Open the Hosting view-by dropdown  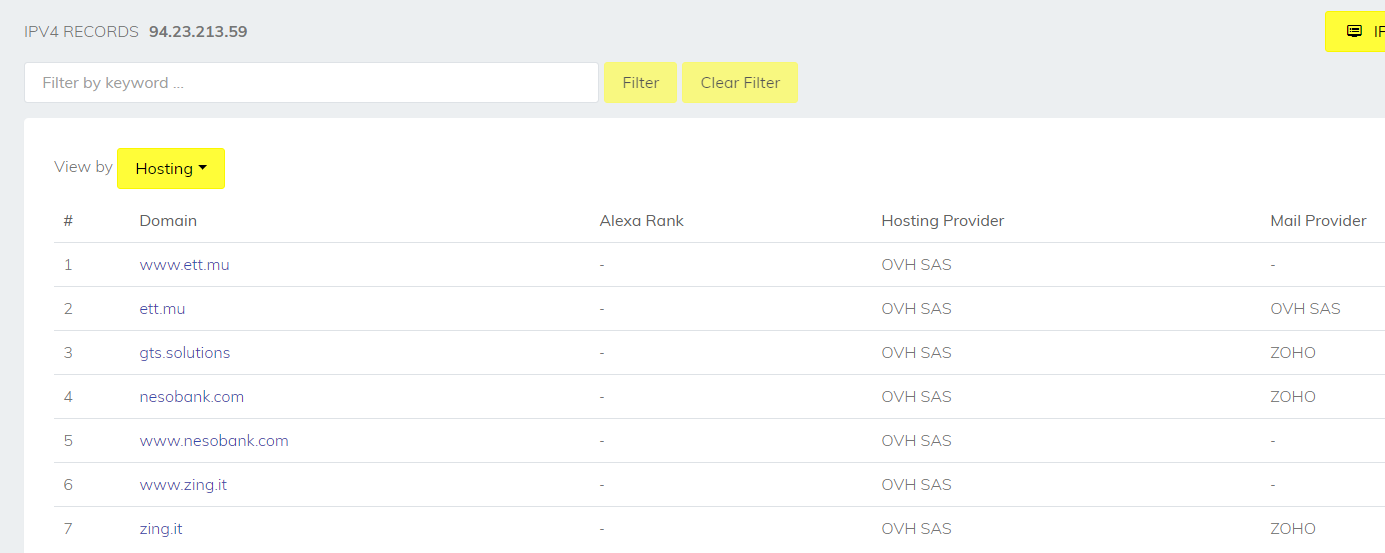click(x=171, y=168)
